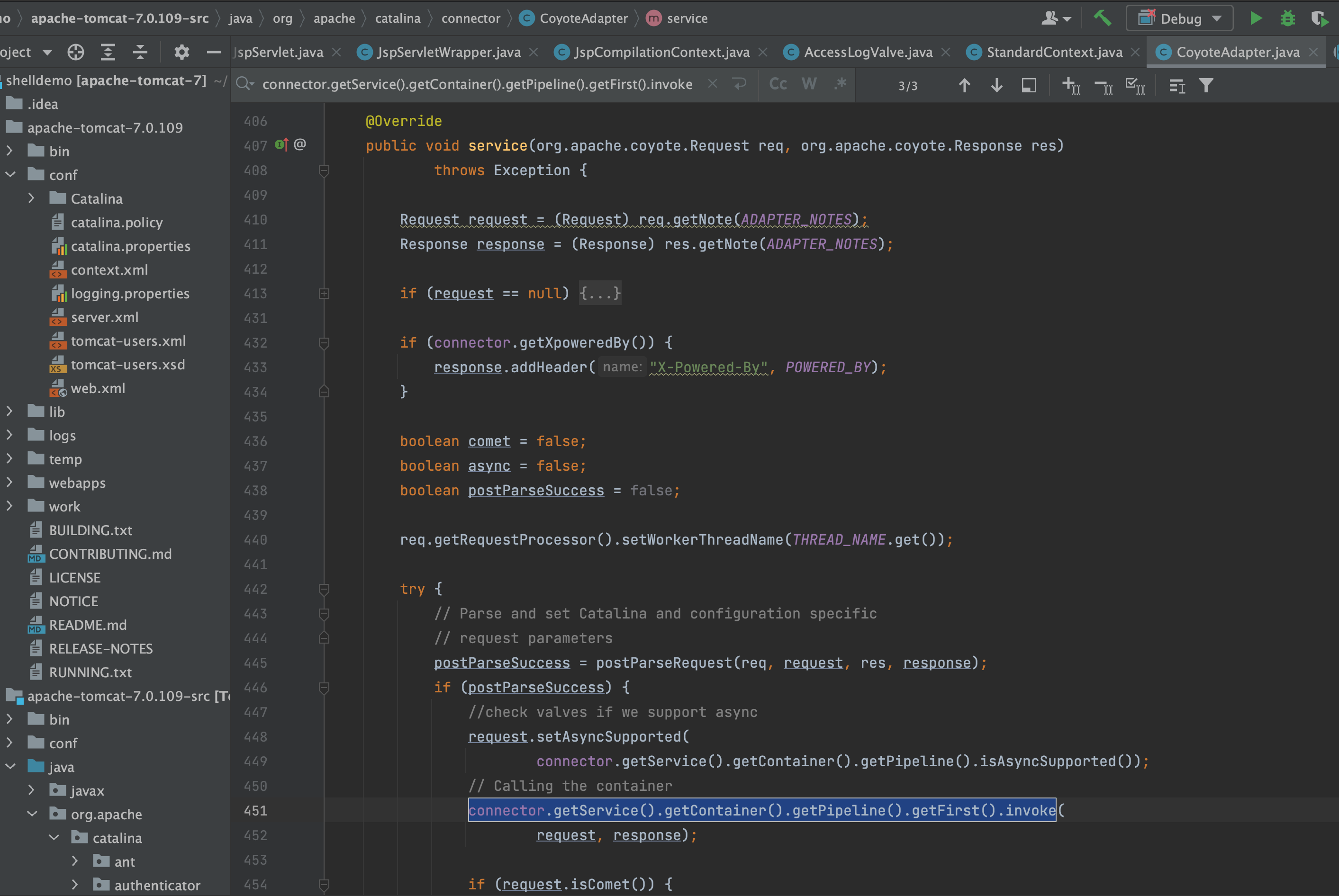Toggle Match Case (Cc) search option
The height and width of the screenshot is (896, 1339).
pos(778,84)
